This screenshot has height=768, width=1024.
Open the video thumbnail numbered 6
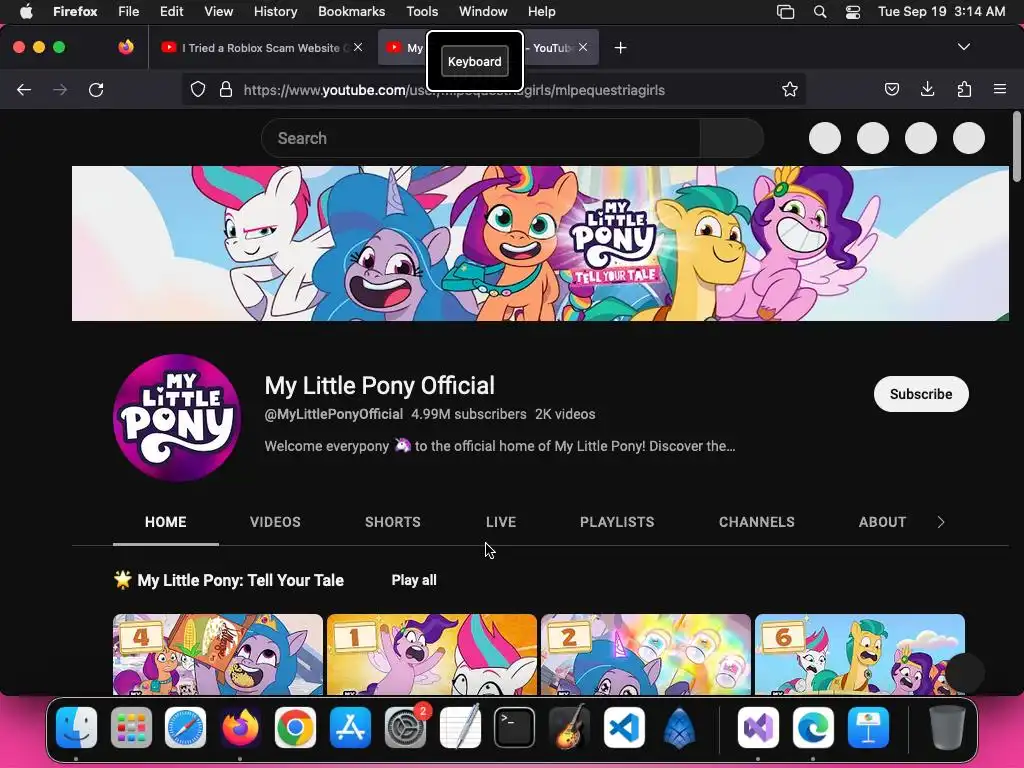click(859, 654)
